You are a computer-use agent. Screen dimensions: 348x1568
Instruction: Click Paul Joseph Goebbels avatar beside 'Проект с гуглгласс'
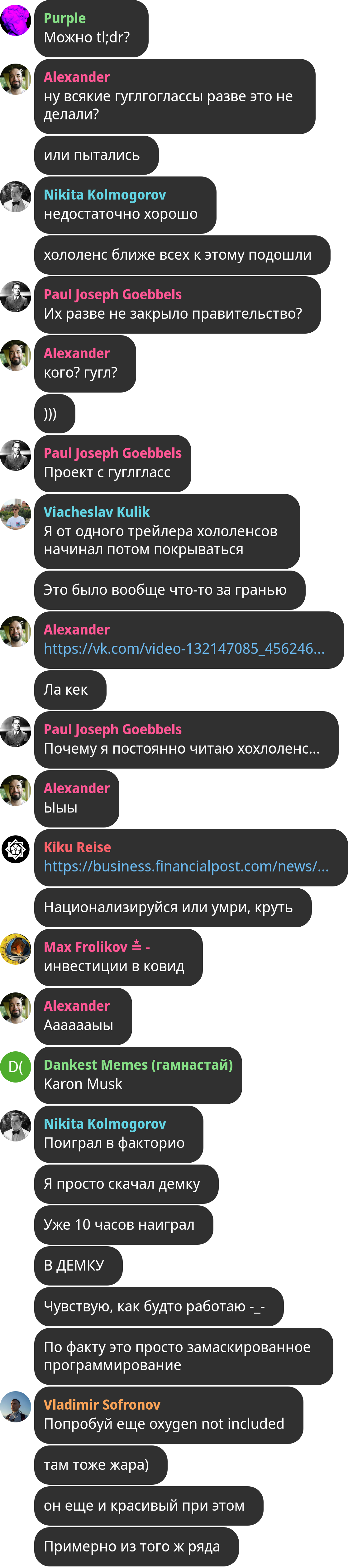16,455
